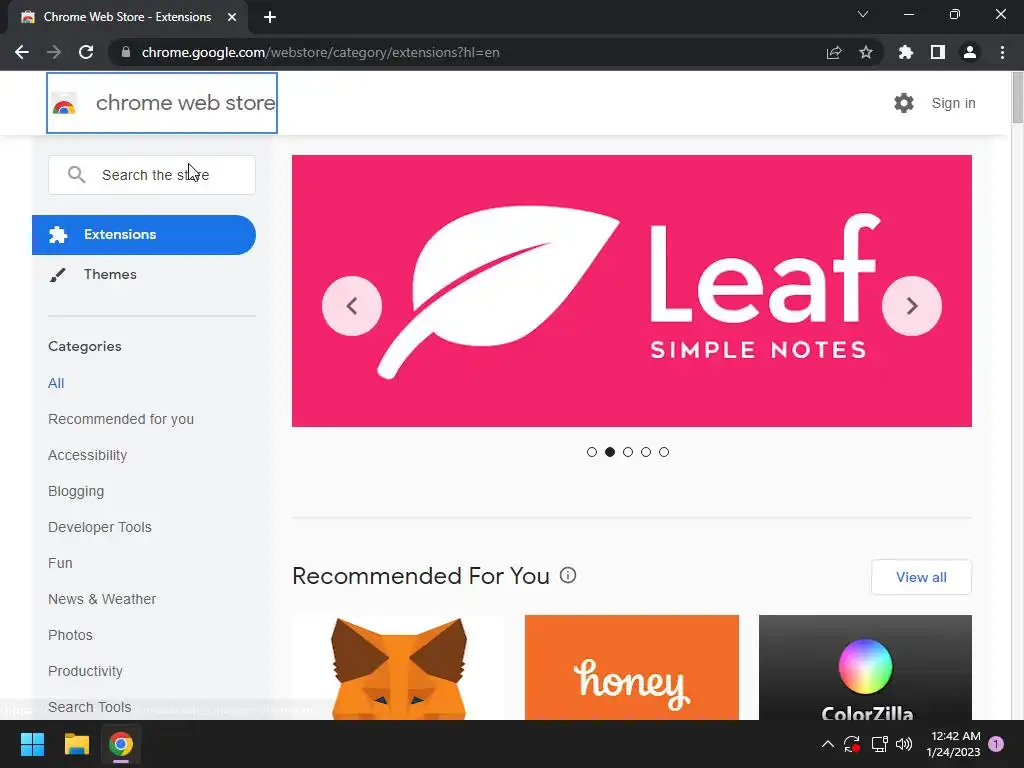Select the first carousel dot

(592, 452)
